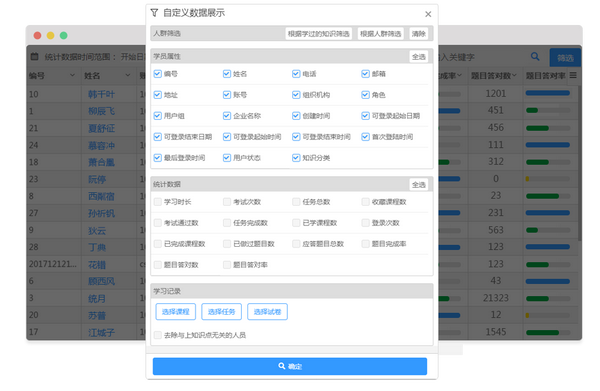
Task: Open the 题目答对数 column header dropdown
Action: click(x=514, y=75)
